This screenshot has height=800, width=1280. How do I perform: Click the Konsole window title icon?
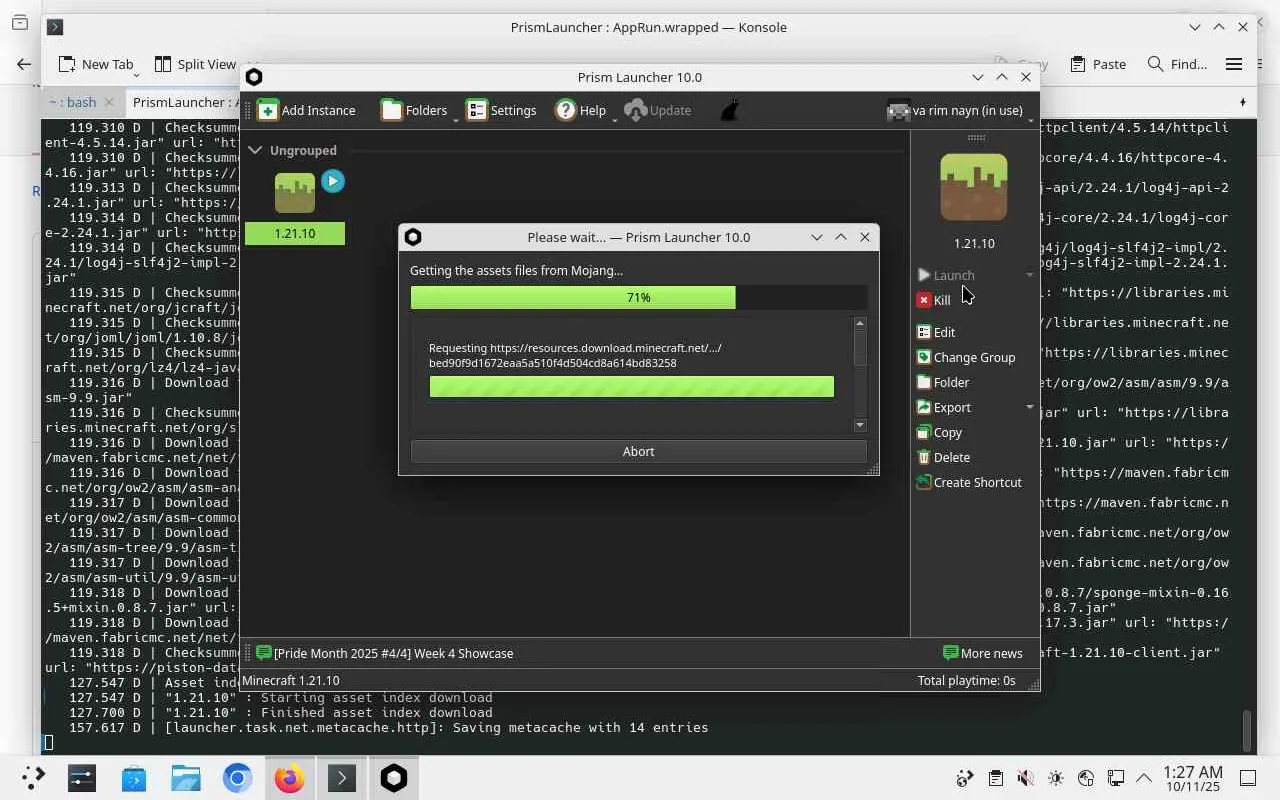[x=55, y=27]
